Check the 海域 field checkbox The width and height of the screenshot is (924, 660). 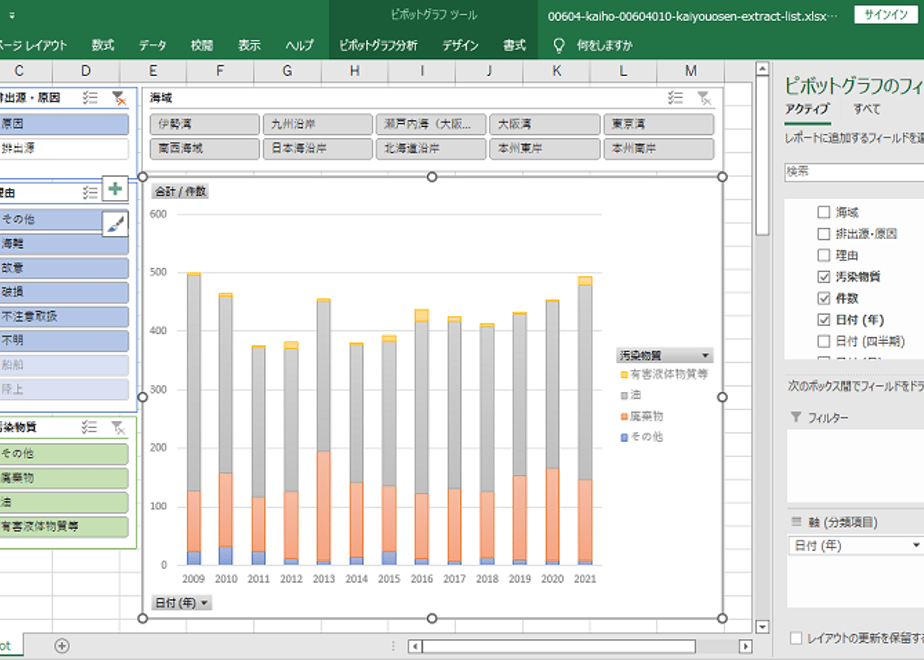click(x=824, y=212)
